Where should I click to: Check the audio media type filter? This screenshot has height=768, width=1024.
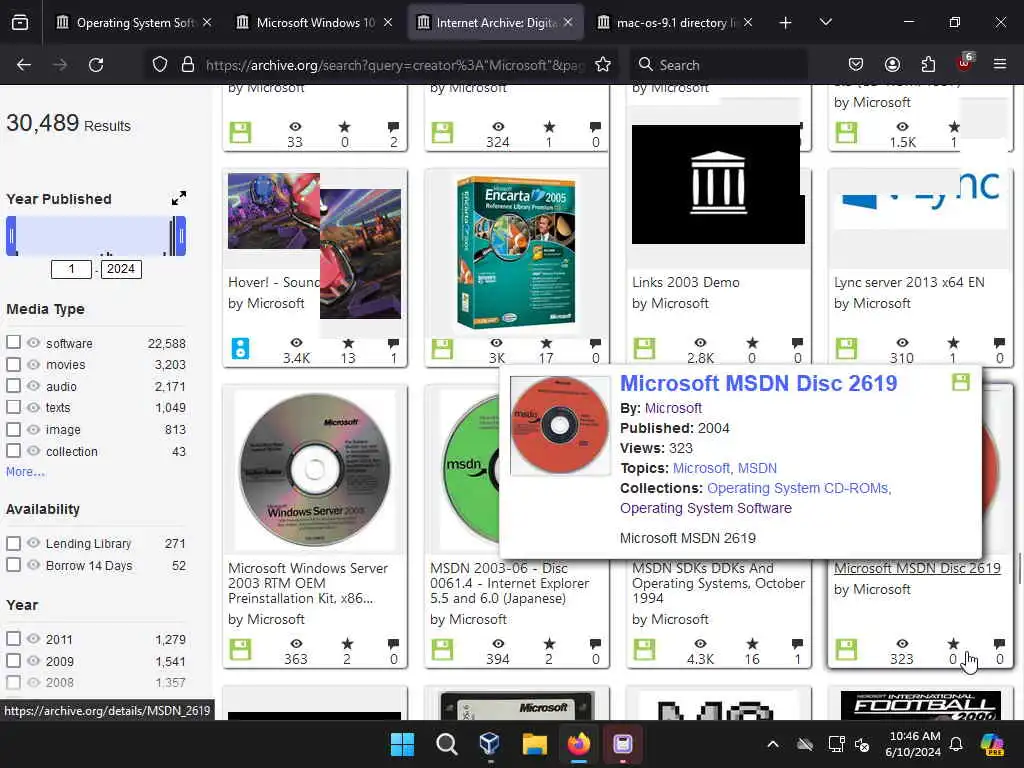pos(13,385)
